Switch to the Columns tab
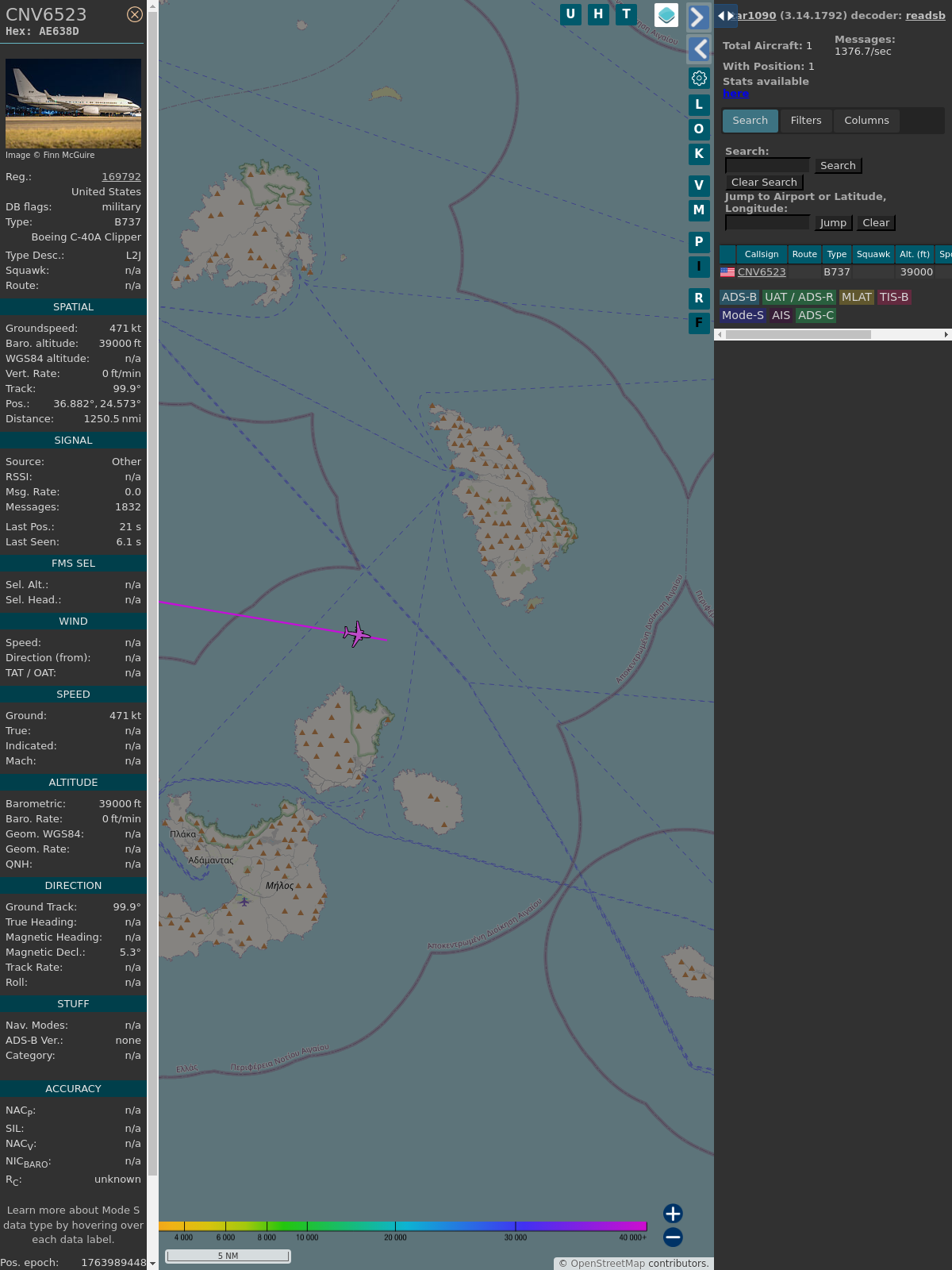 point(866,121)
